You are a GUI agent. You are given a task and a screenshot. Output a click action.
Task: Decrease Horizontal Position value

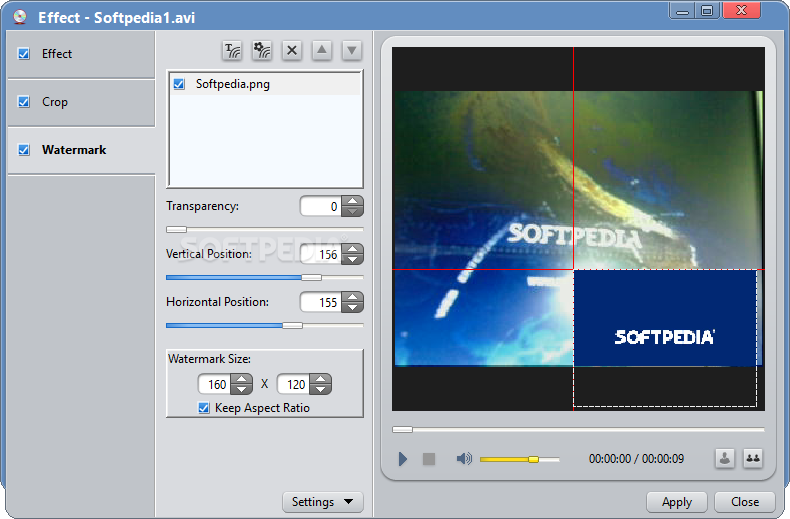[353, 307]
